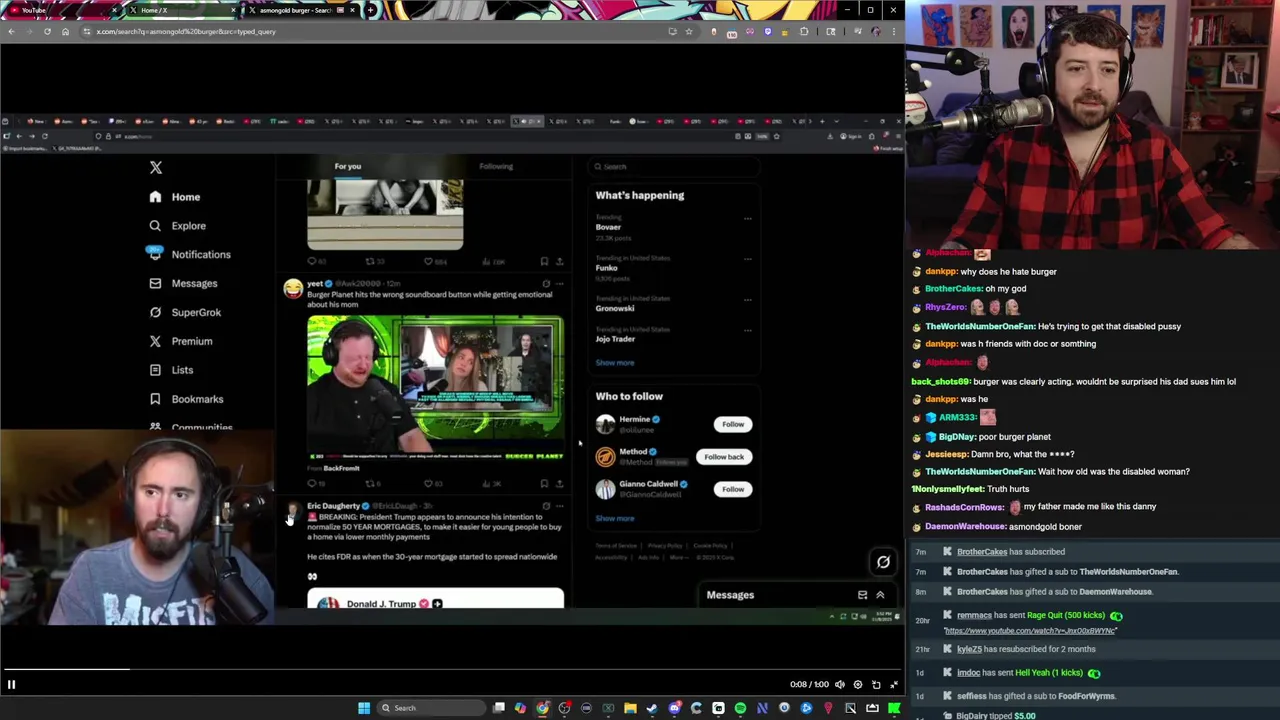
Task: Open Messages in the X sidebar
Action: 183,284
